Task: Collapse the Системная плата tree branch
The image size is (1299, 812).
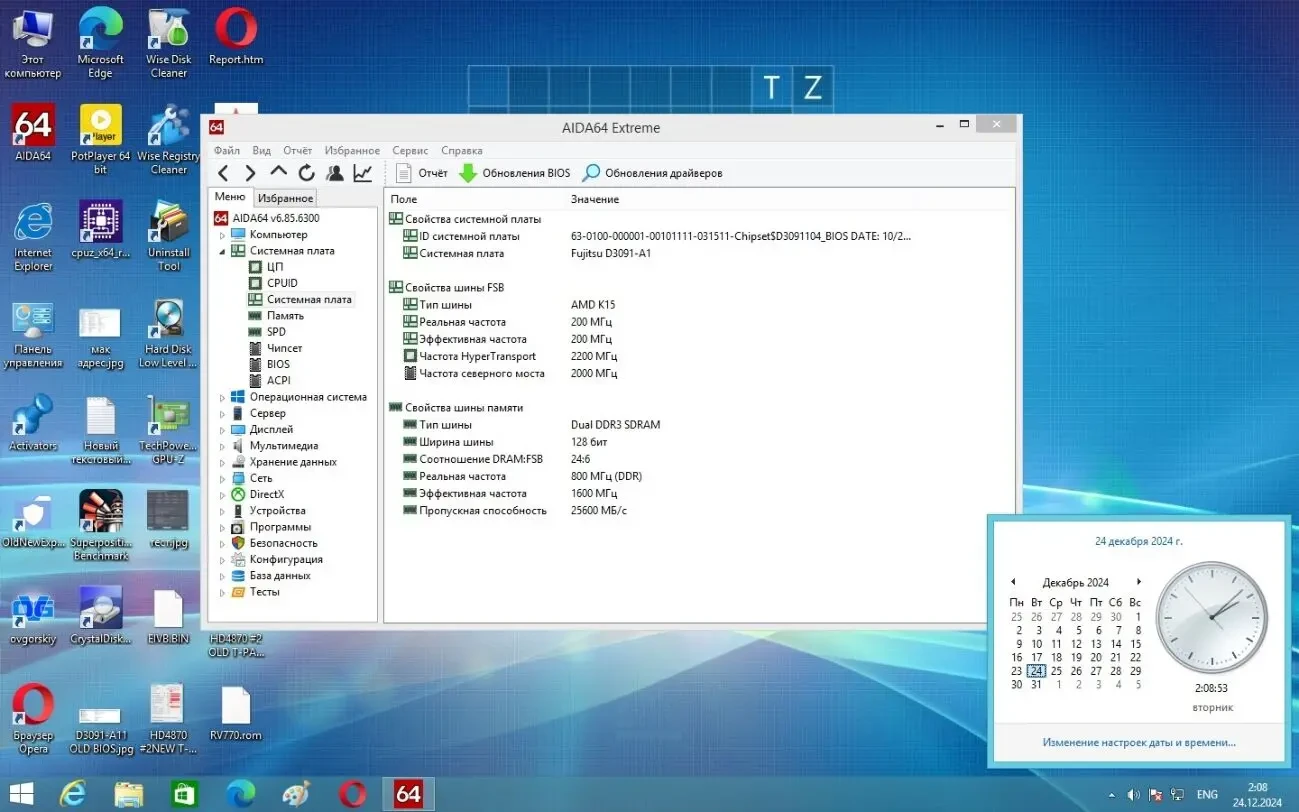Action: click(x=221, y=250)
